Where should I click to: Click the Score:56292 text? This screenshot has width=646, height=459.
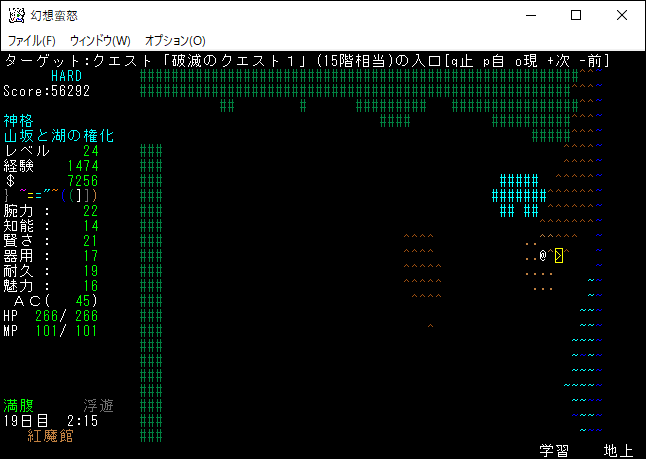[x=47, y=90]
